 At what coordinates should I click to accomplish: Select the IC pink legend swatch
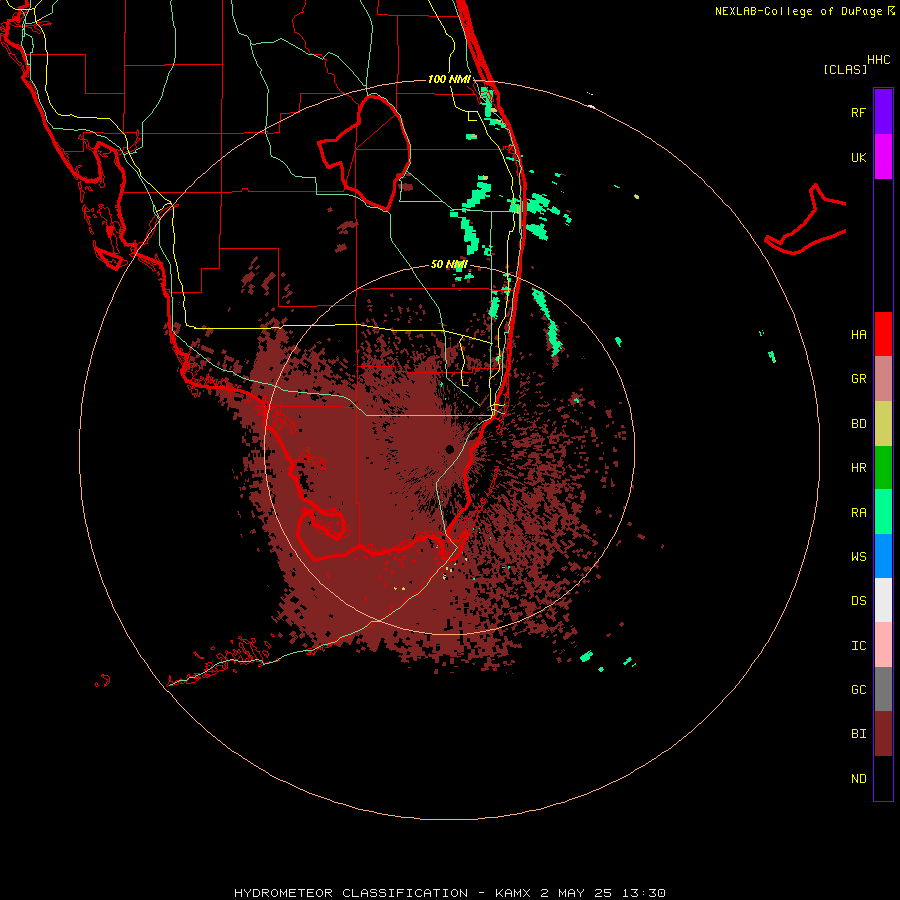[x=883, y=645]
